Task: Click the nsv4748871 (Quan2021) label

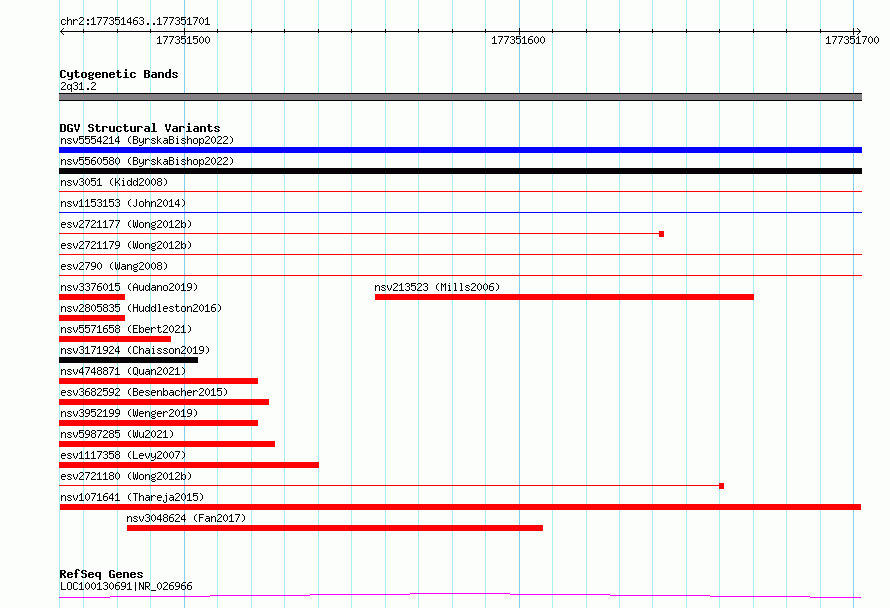Action: point(123,371)
